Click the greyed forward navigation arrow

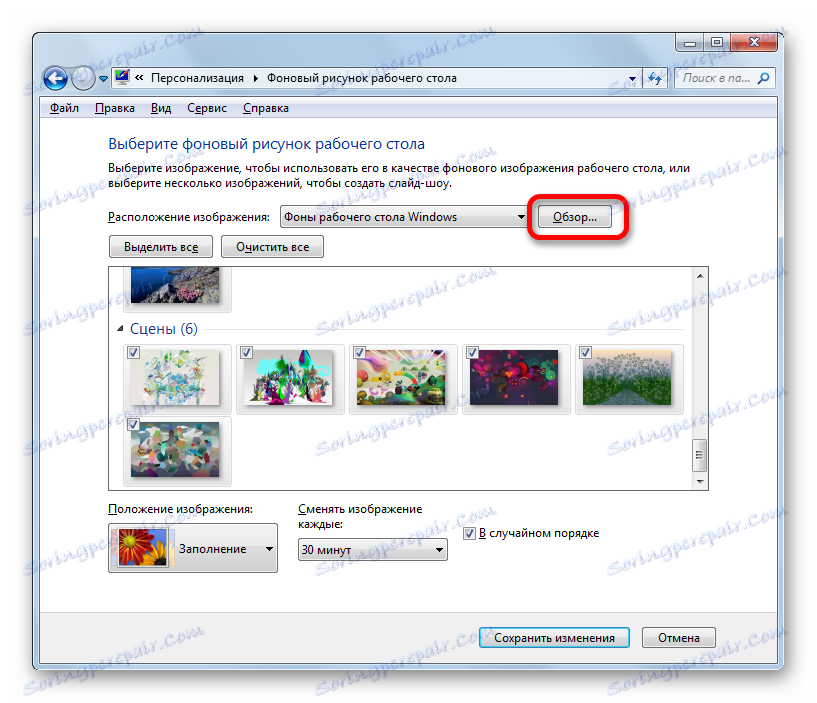tap(83, 79)
